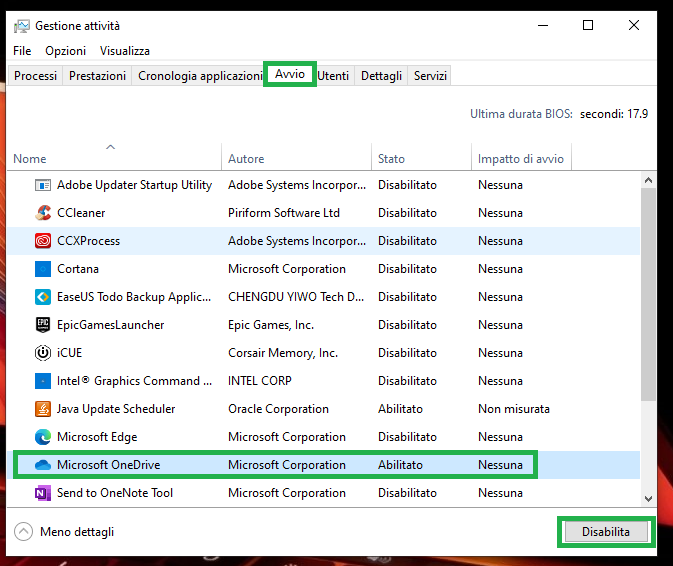The width and height of the screenshot is (673, 566).
Task: Select the CCXProcess row name
Action: click(x=88, y=241)
